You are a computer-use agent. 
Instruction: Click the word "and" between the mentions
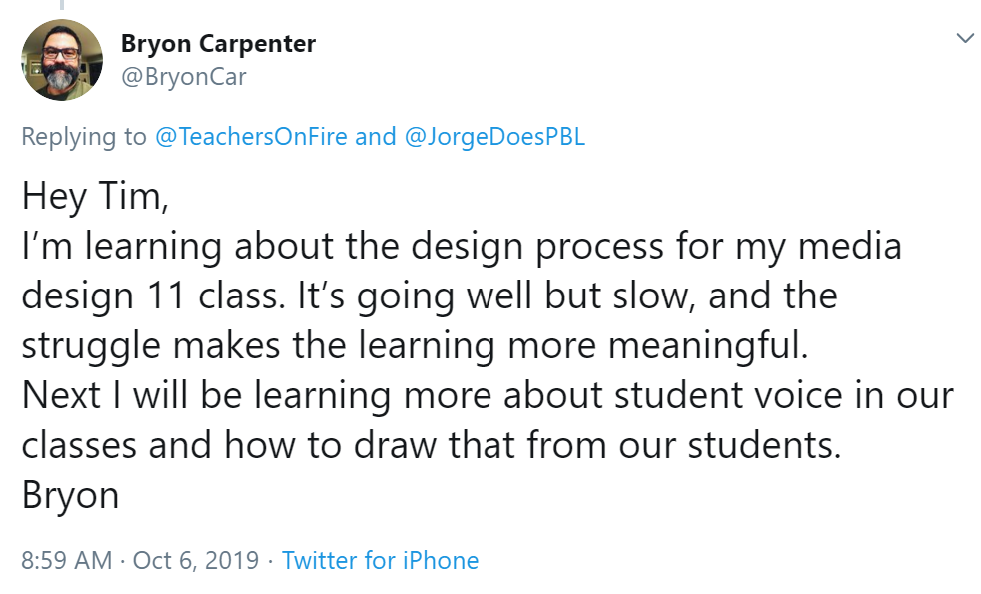click(x=376, y=137)
